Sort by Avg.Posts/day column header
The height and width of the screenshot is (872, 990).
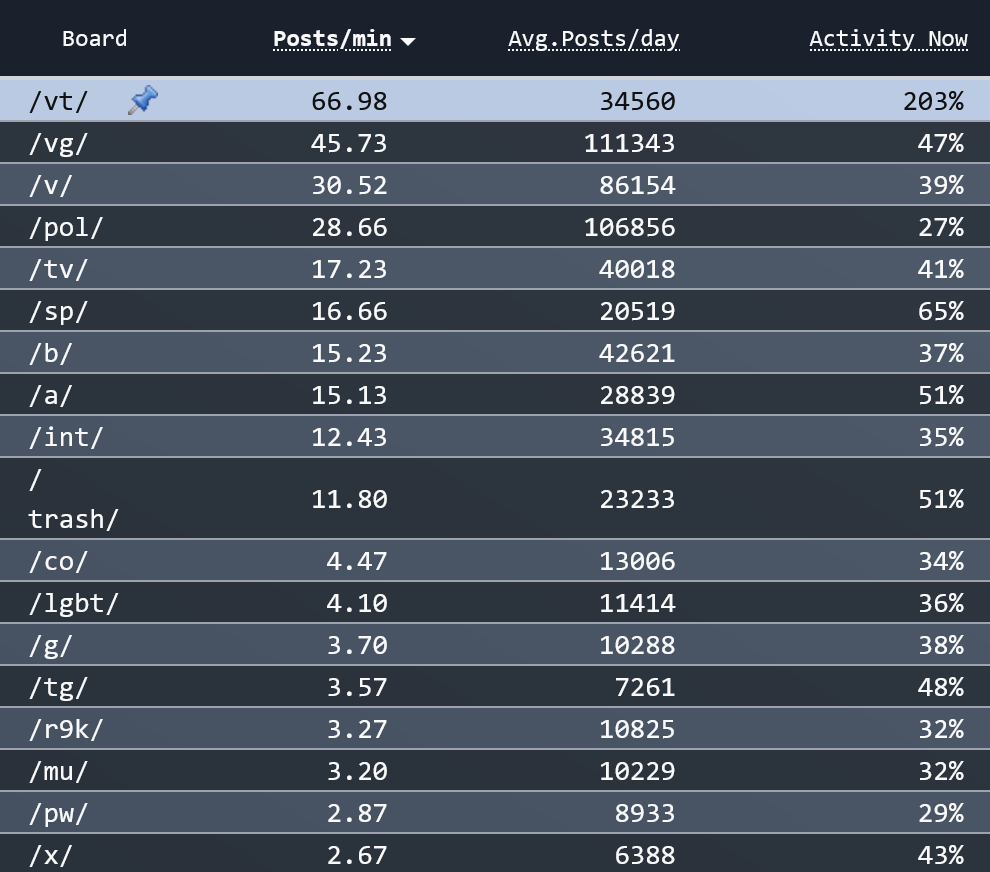(x=593, y=39)
